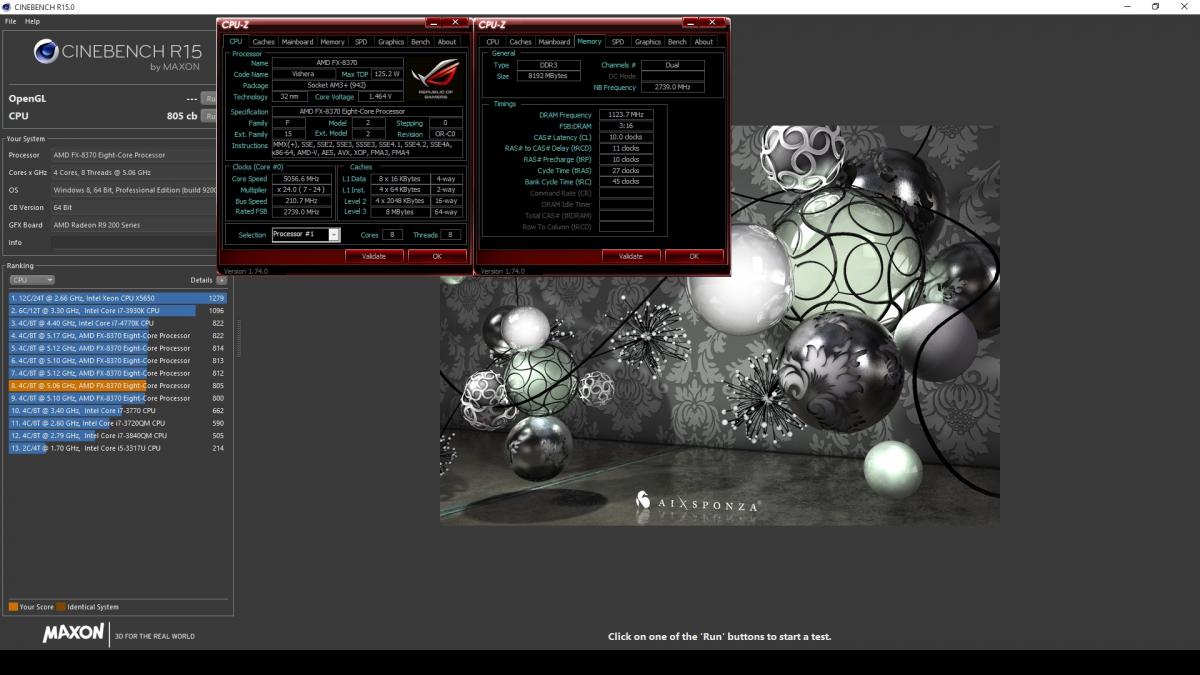Click the Cinebench app icon in title bar
The image size is (1200, 675).
(8, 7)
